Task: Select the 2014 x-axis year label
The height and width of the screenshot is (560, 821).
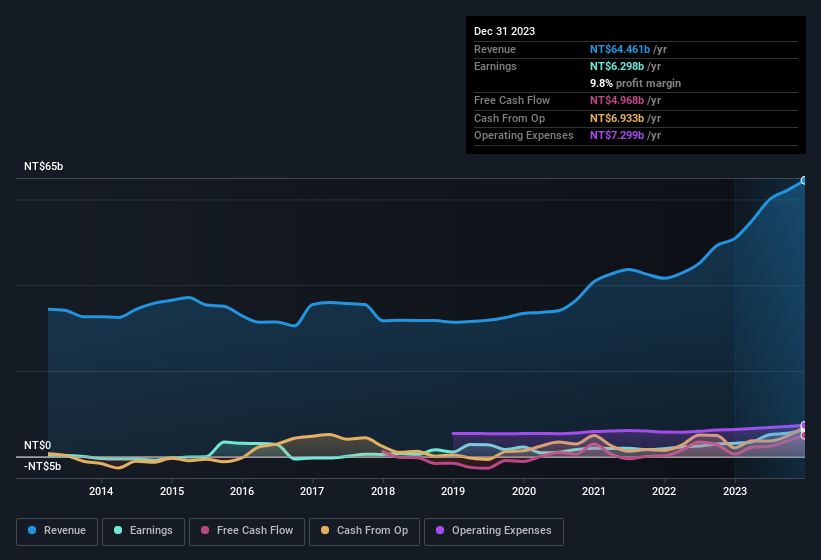Action: pos(101,490)
